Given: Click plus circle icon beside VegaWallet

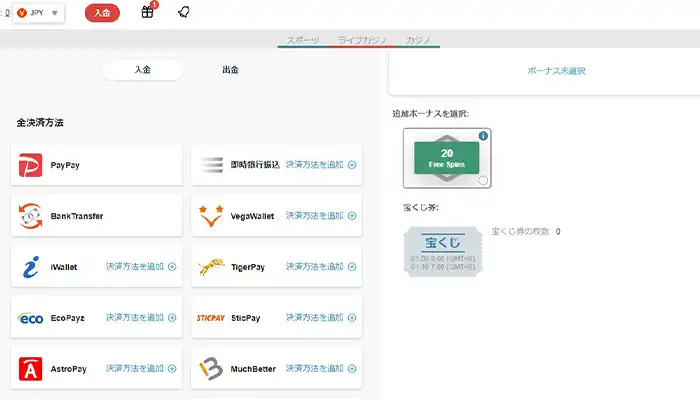Looking at the screenshot, I should (352, 216).
